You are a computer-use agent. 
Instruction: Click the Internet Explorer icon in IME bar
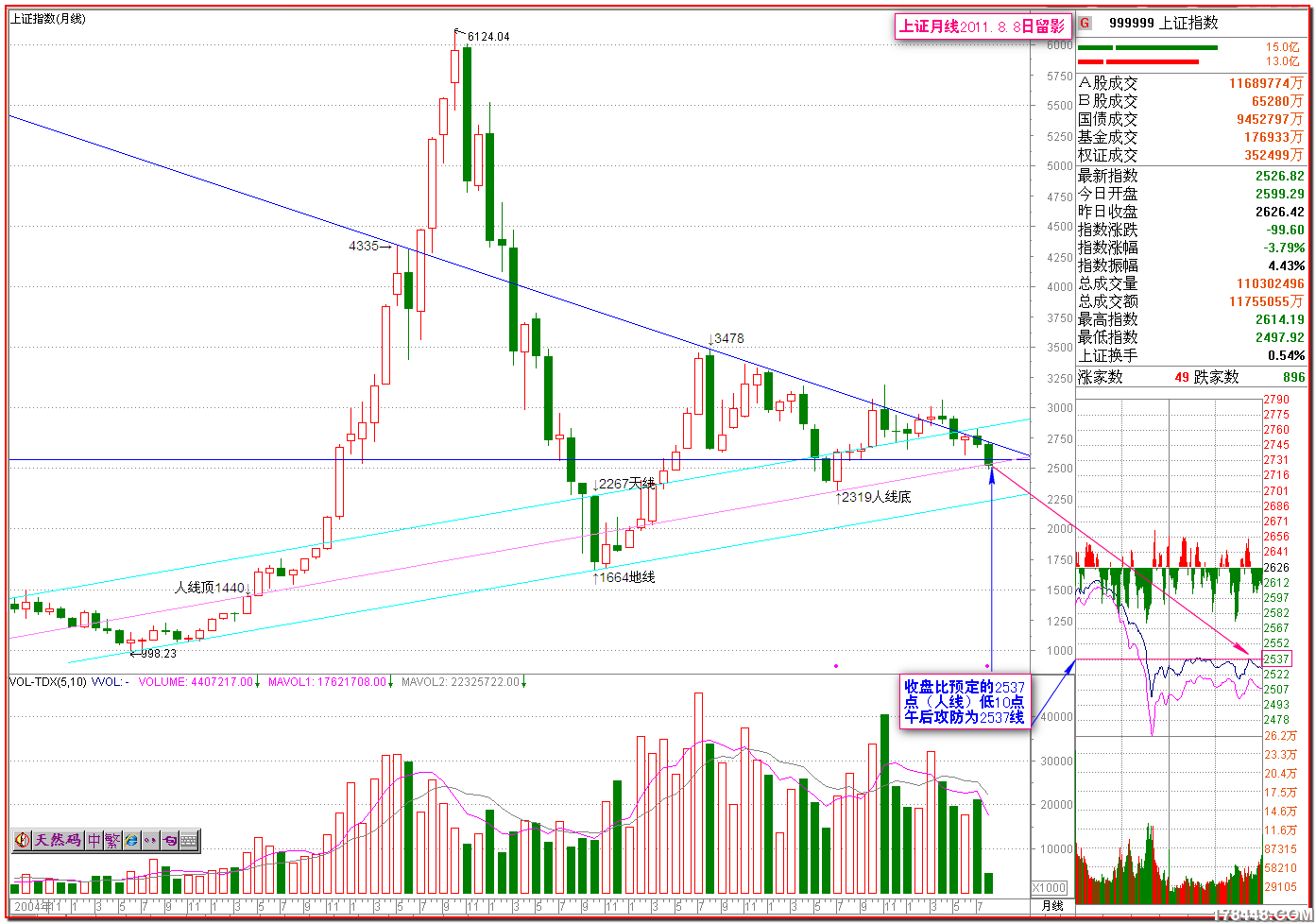[x=131, y=840]
